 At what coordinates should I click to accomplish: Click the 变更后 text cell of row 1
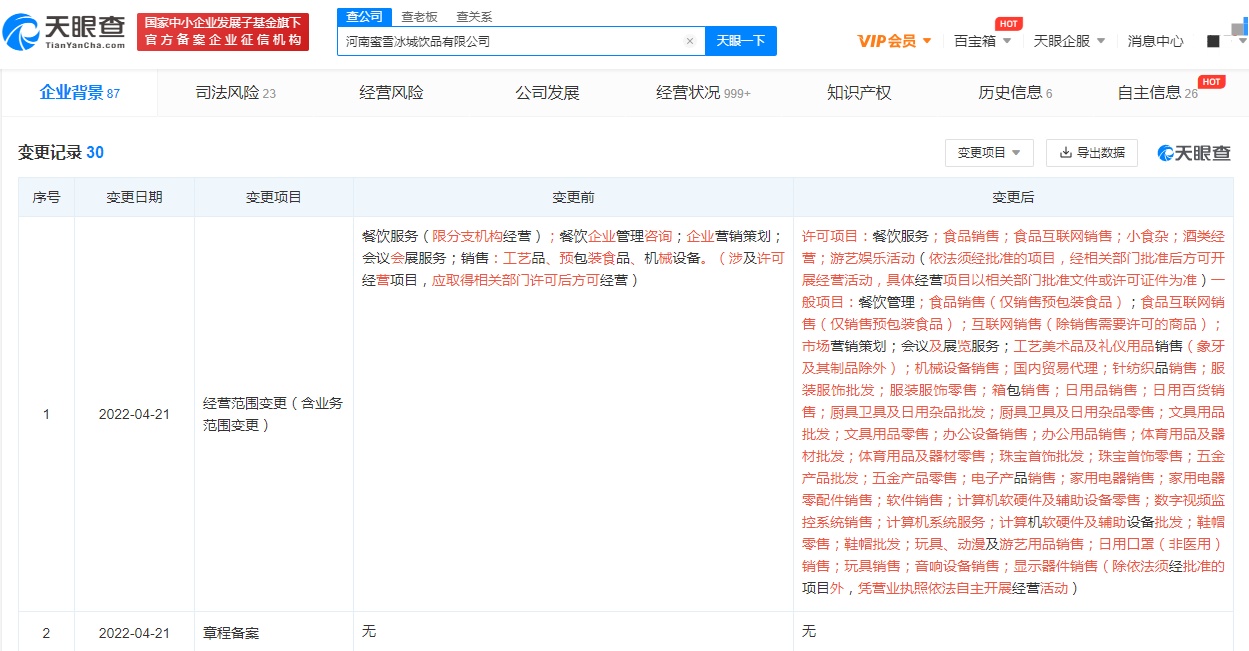(1013, 413)
